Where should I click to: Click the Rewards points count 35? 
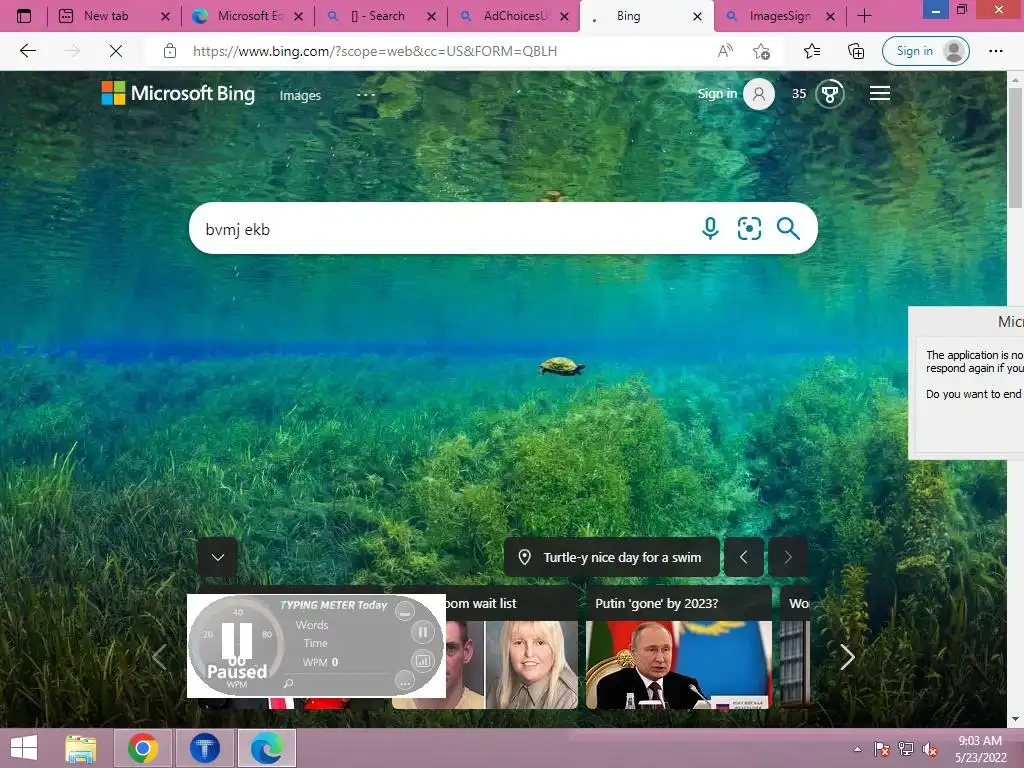click(x=799, y=94)
